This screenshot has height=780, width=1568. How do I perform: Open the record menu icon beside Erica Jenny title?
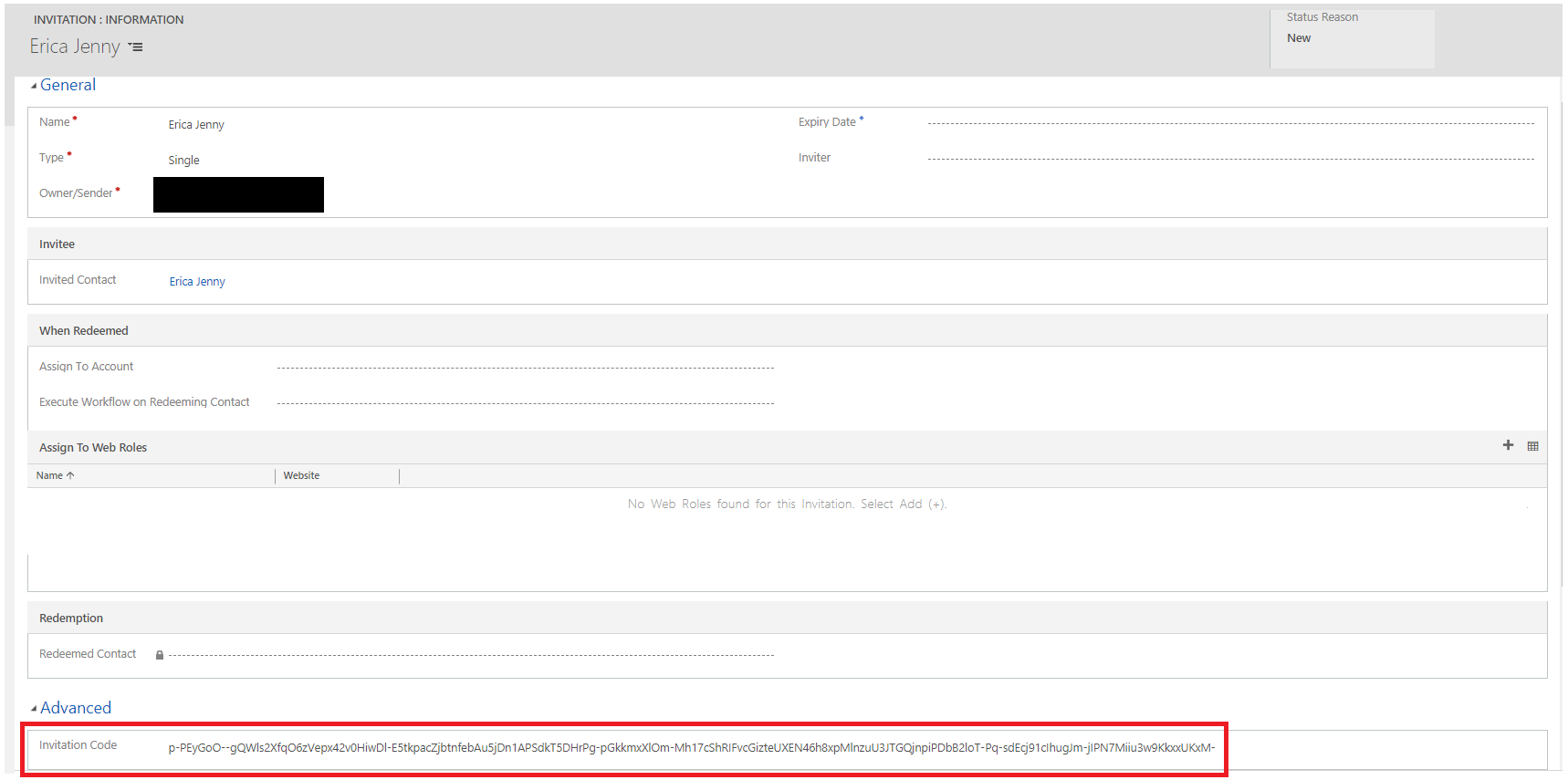tap(135, 47)
